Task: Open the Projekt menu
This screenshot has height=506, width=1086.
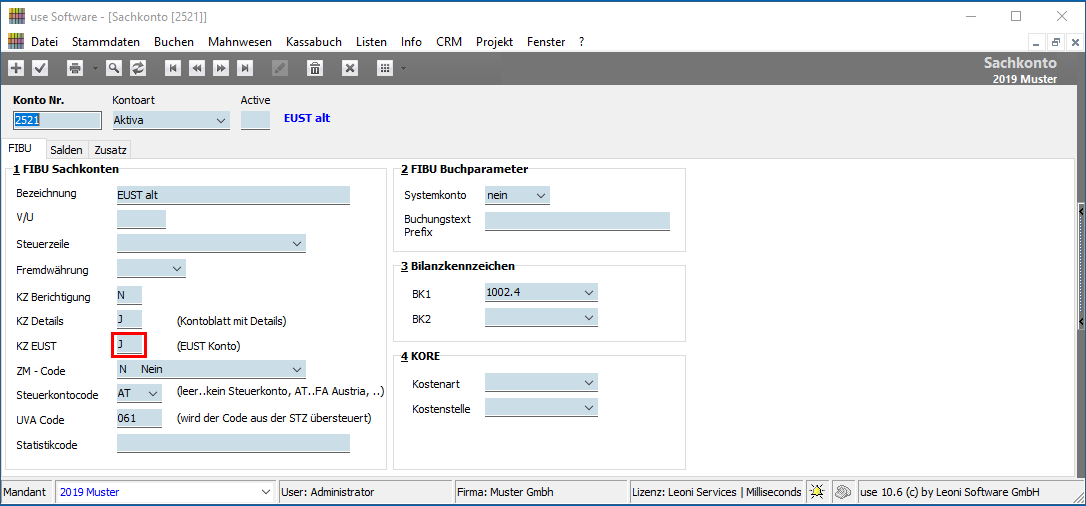Action: [495, 42]
